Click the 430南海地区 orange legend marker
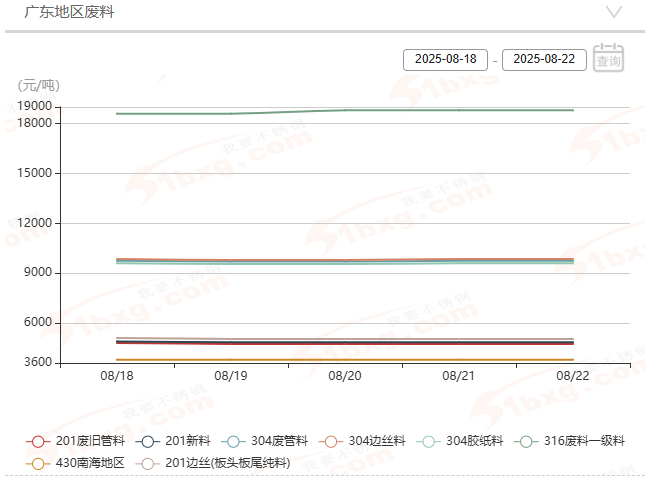This screenshot has height=479, width=651. point(38,463)
